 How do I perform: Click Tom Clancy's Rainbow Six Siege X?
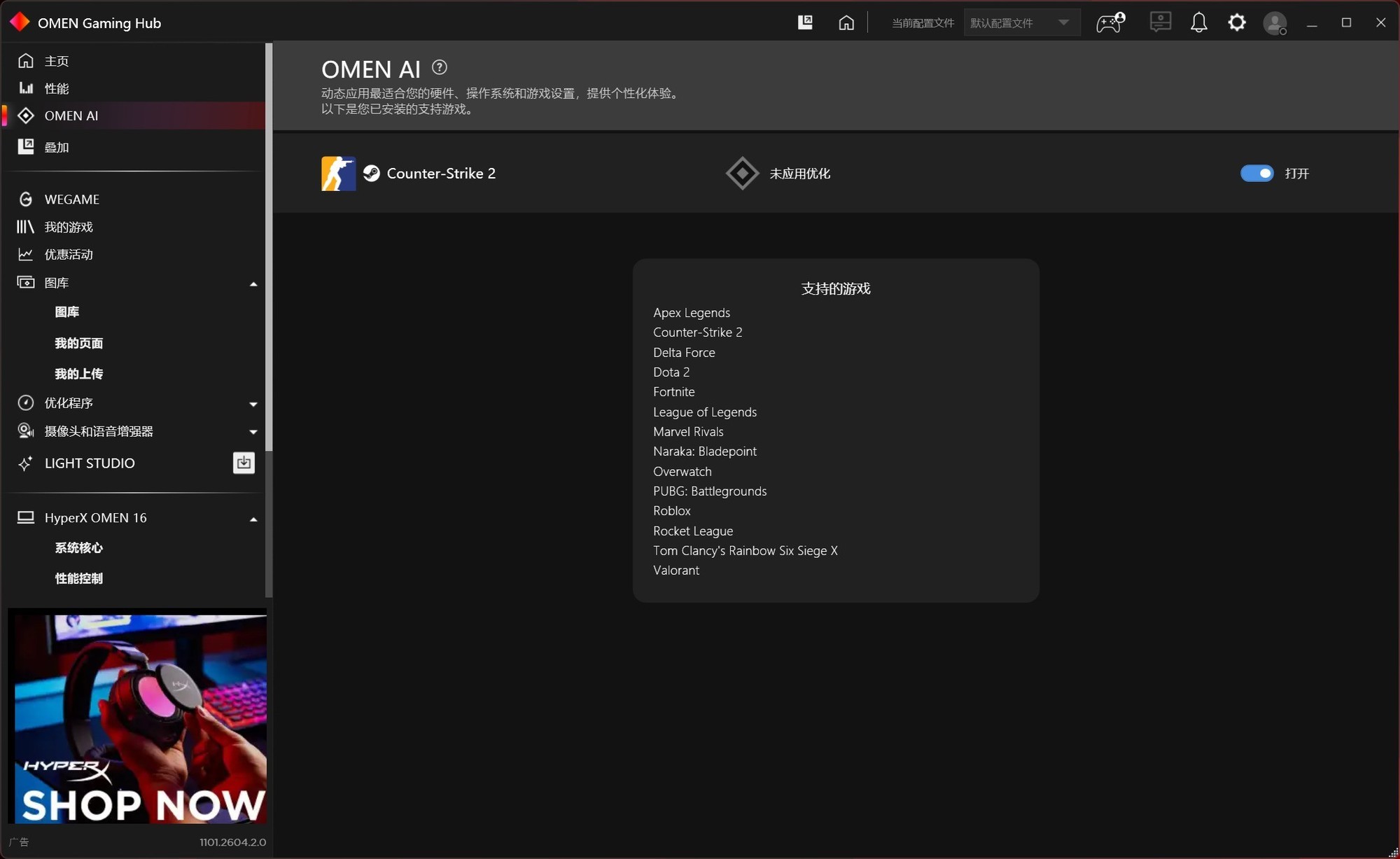[745, 550]
